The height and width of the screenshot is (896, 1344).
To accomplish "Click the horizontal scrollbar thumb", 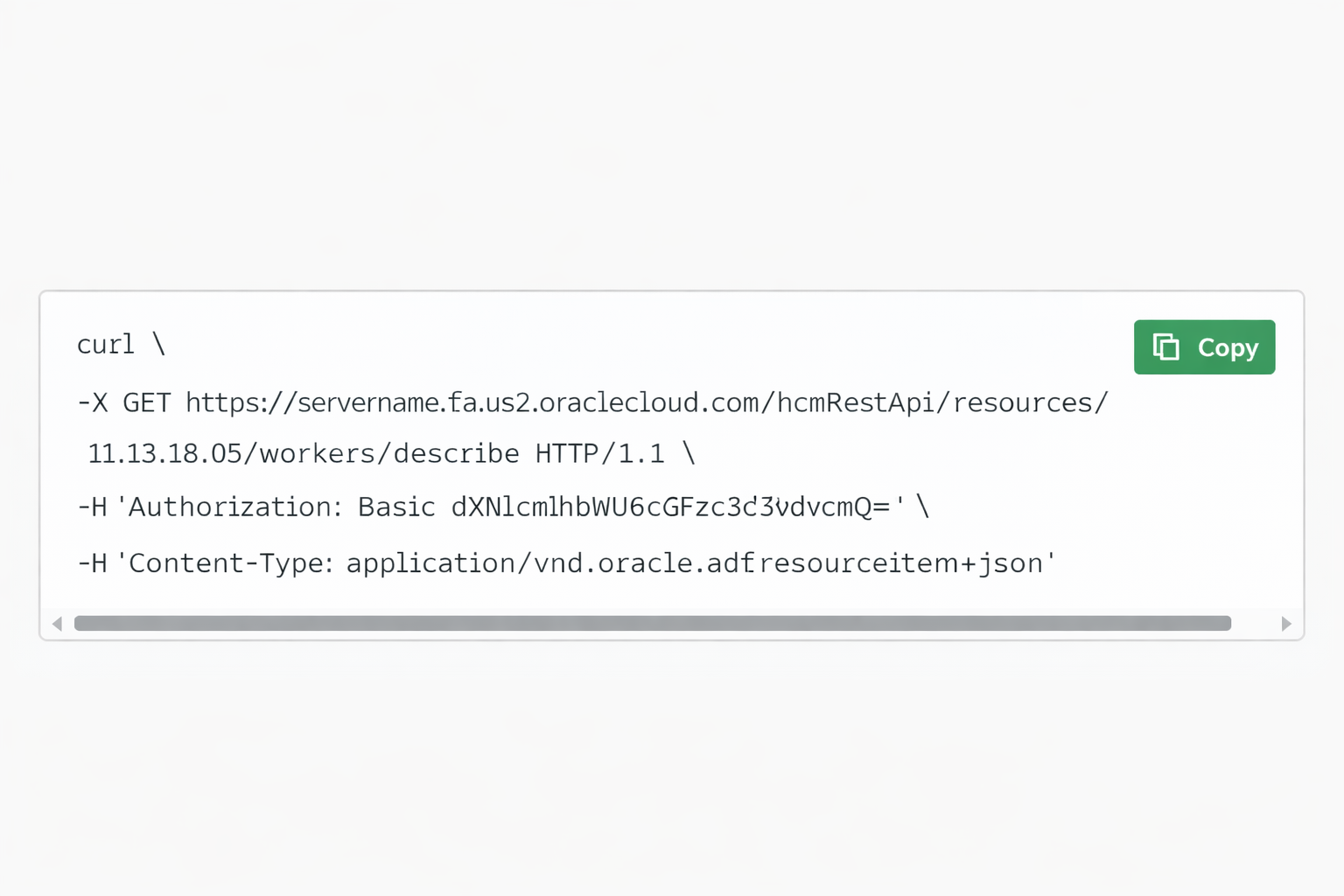I will click(653, 624).
